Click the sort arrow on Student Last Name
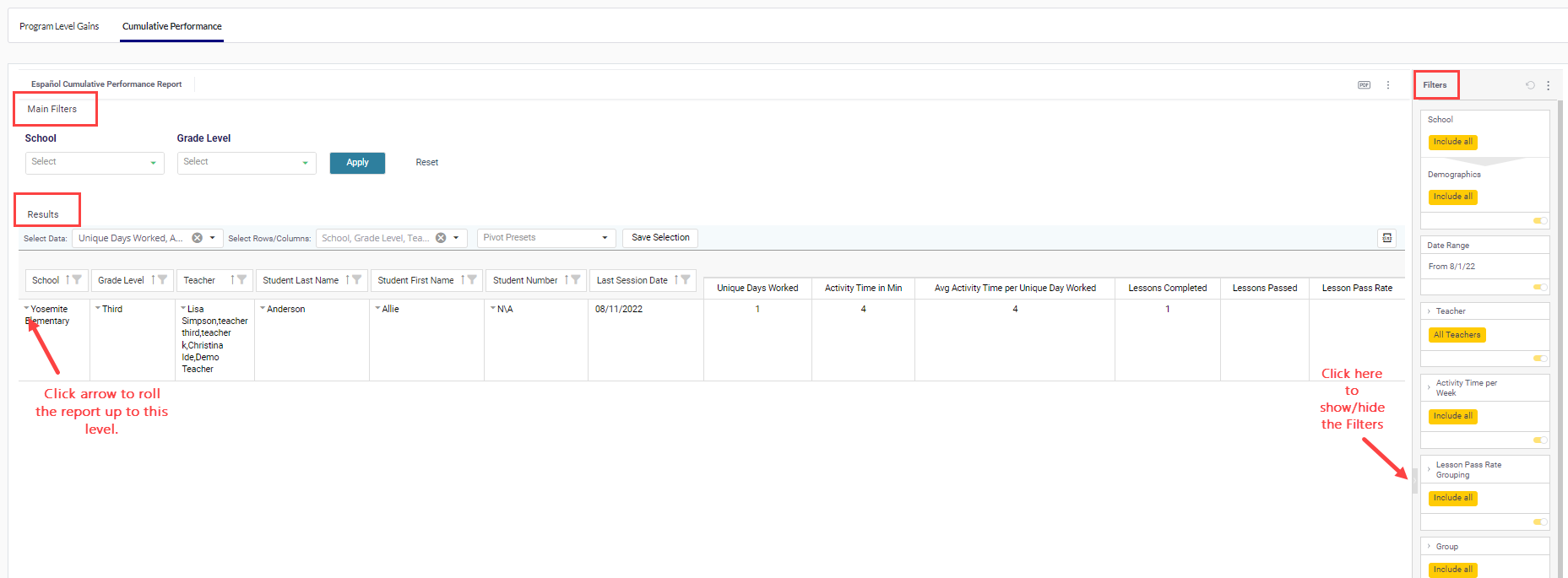 tap(347, 280)
